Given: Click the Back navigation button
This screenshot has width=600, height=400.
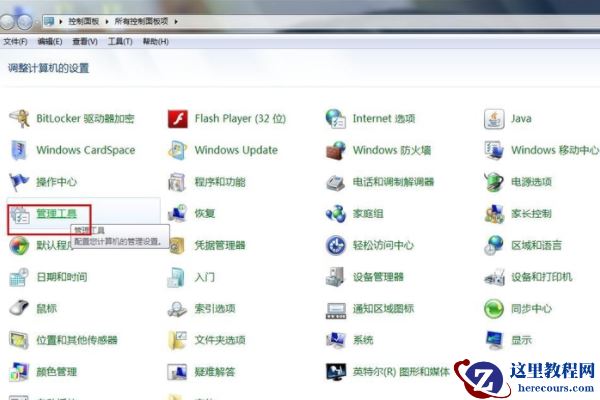Looking at the screenshot, I should pyautogui.click(x=7, y=22).
